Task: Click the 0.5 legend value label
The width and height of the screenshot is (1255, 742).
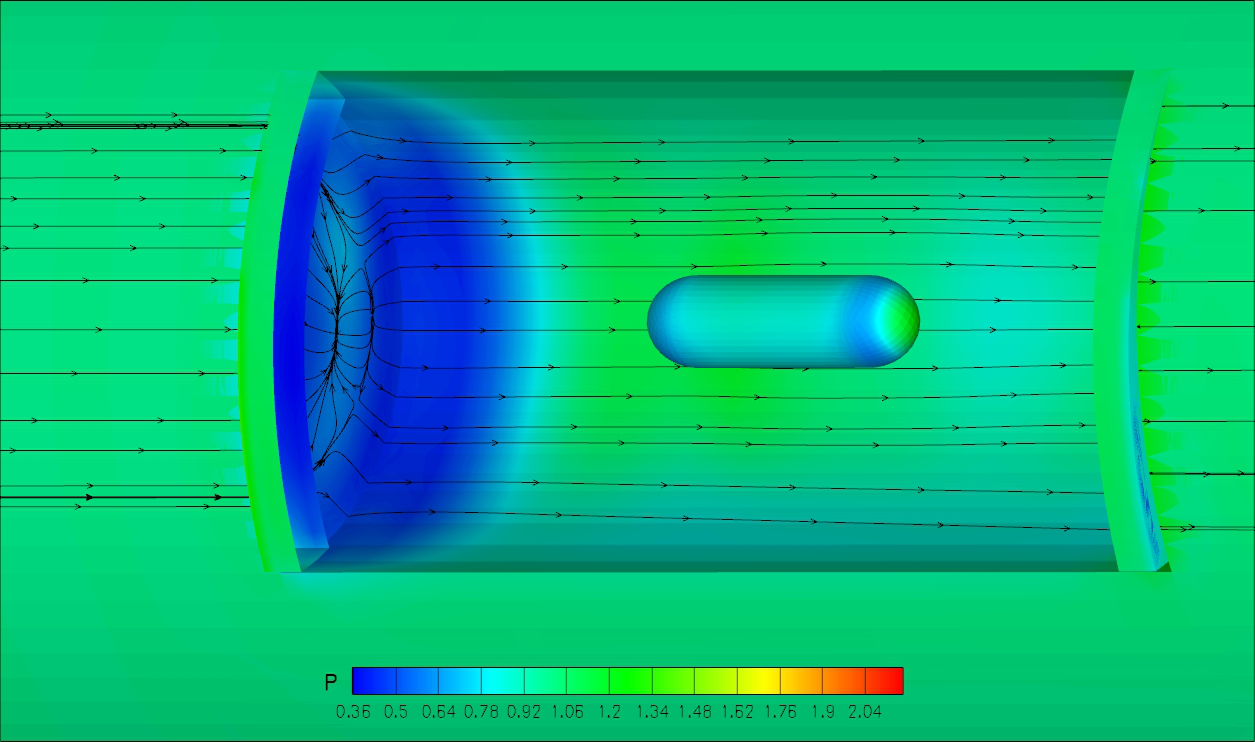Action: pyautogui.click(x=398, y=712)
